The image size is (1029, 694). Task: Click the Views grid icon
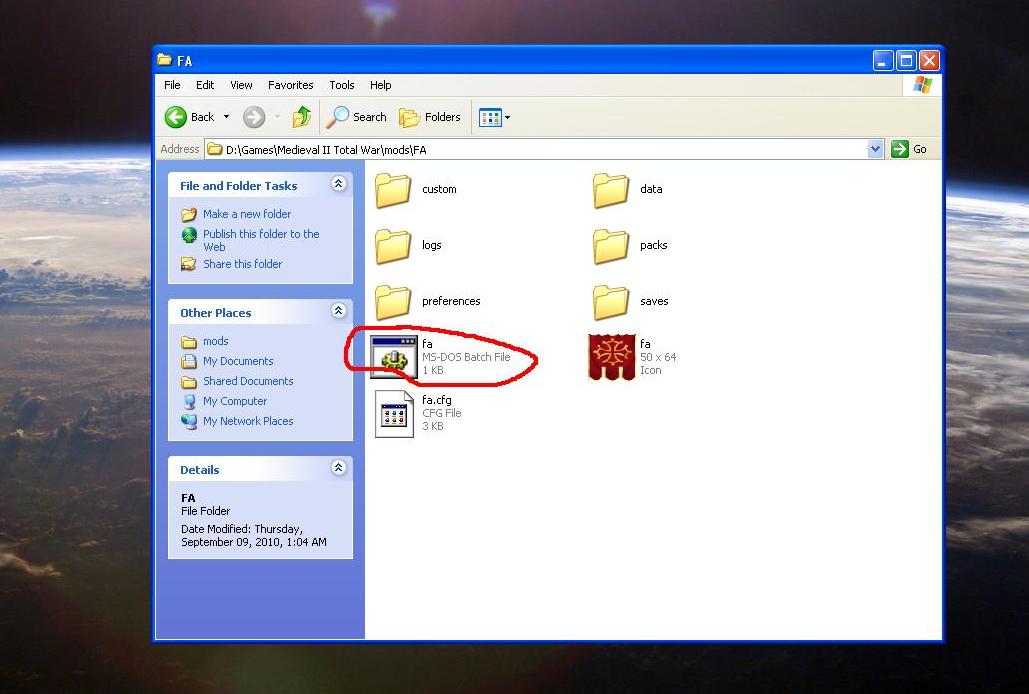pyautogui.click(x=490, y=117)
